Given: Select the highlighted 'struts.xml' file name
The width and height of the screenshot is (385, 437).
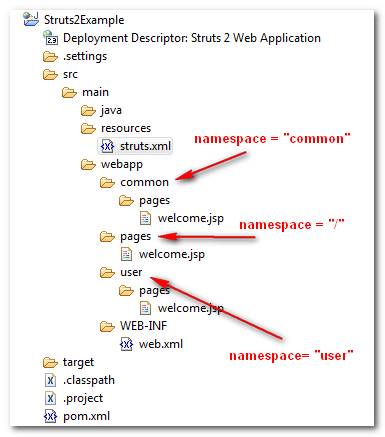Looking at the screenshot, I should pyautogui.click(x=145, y=146).
